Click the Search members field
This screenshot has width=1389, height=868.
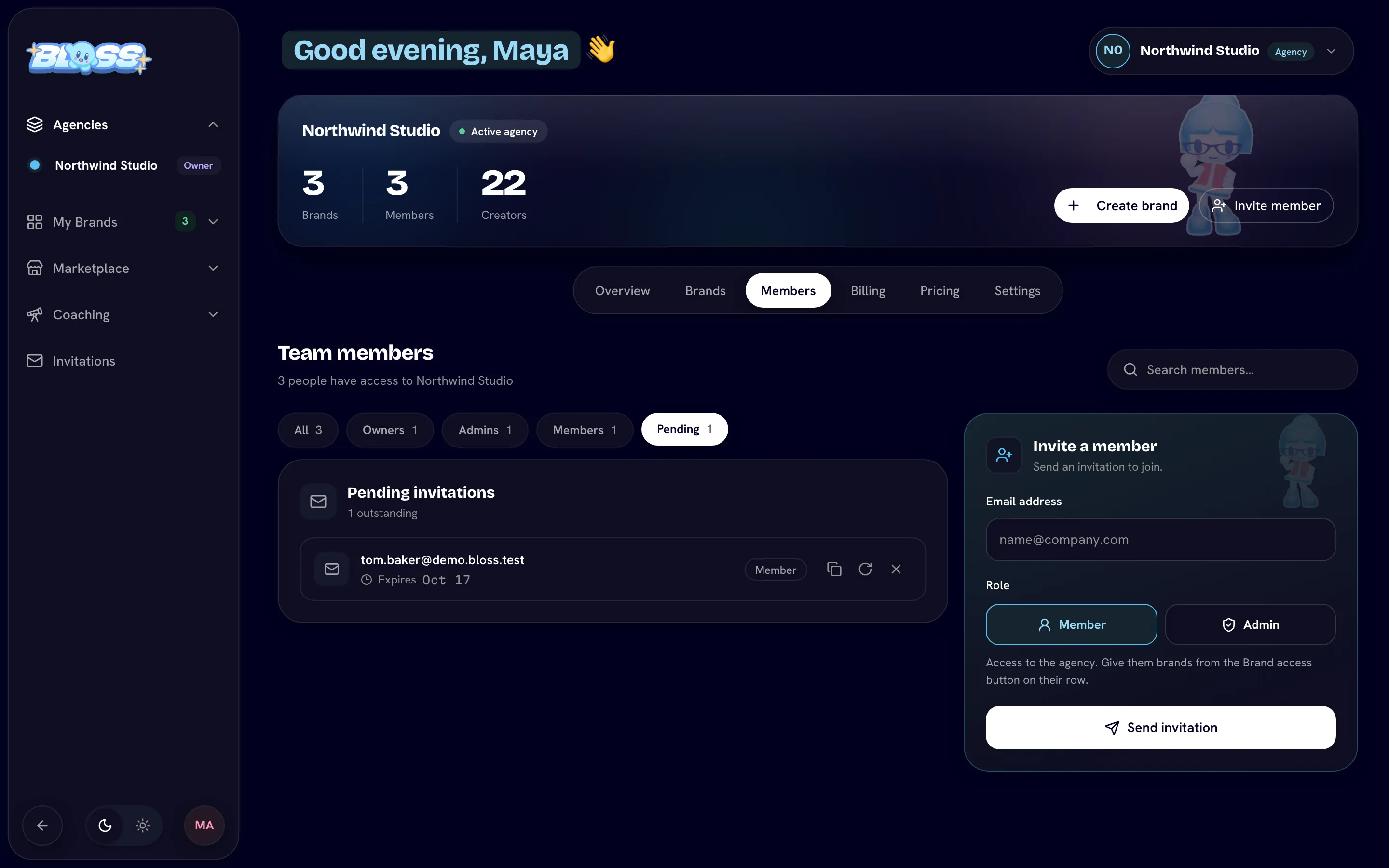1232,370
